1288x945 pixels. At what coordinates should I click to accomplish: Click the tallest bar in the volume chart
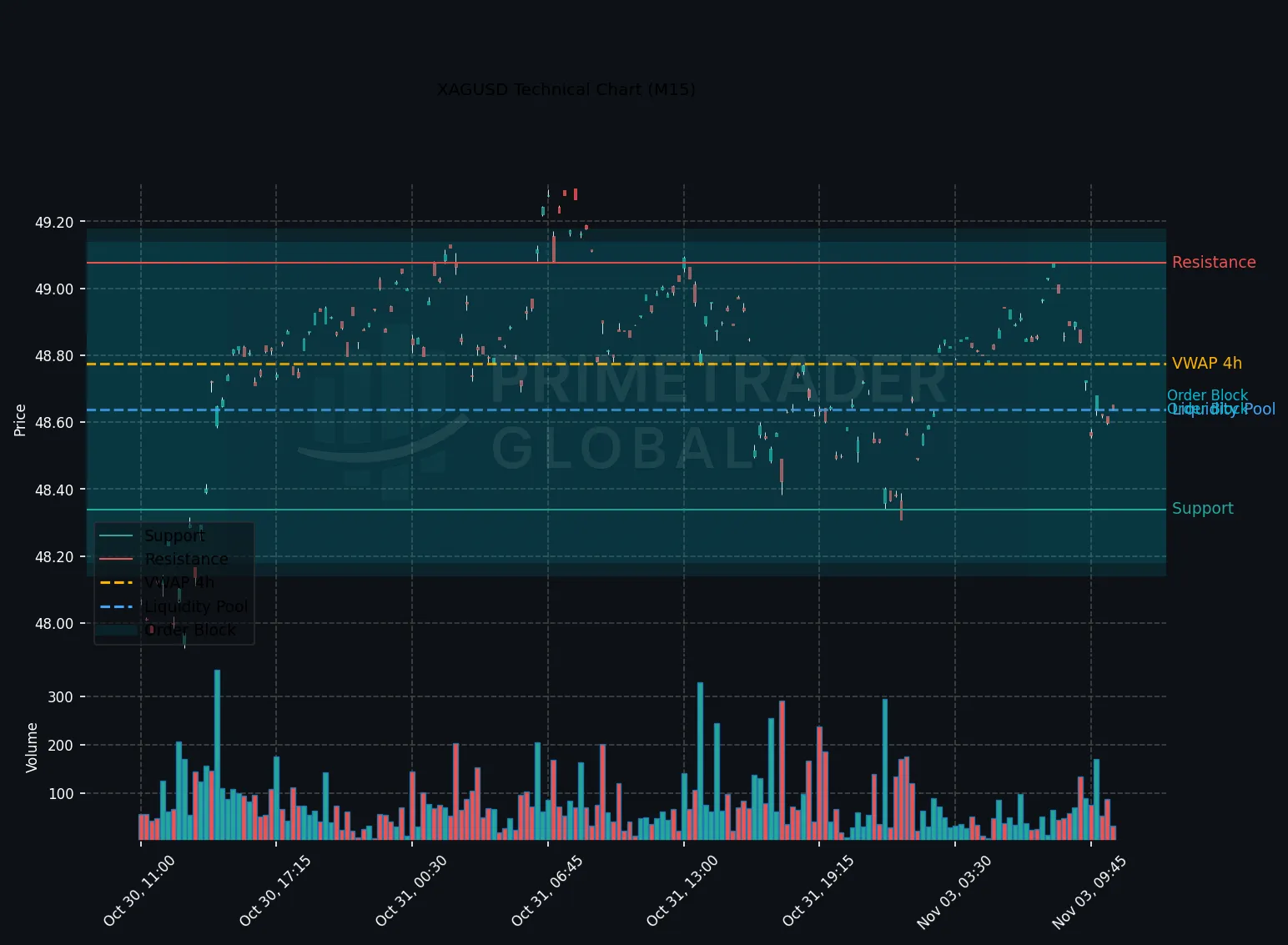point(217,755)
